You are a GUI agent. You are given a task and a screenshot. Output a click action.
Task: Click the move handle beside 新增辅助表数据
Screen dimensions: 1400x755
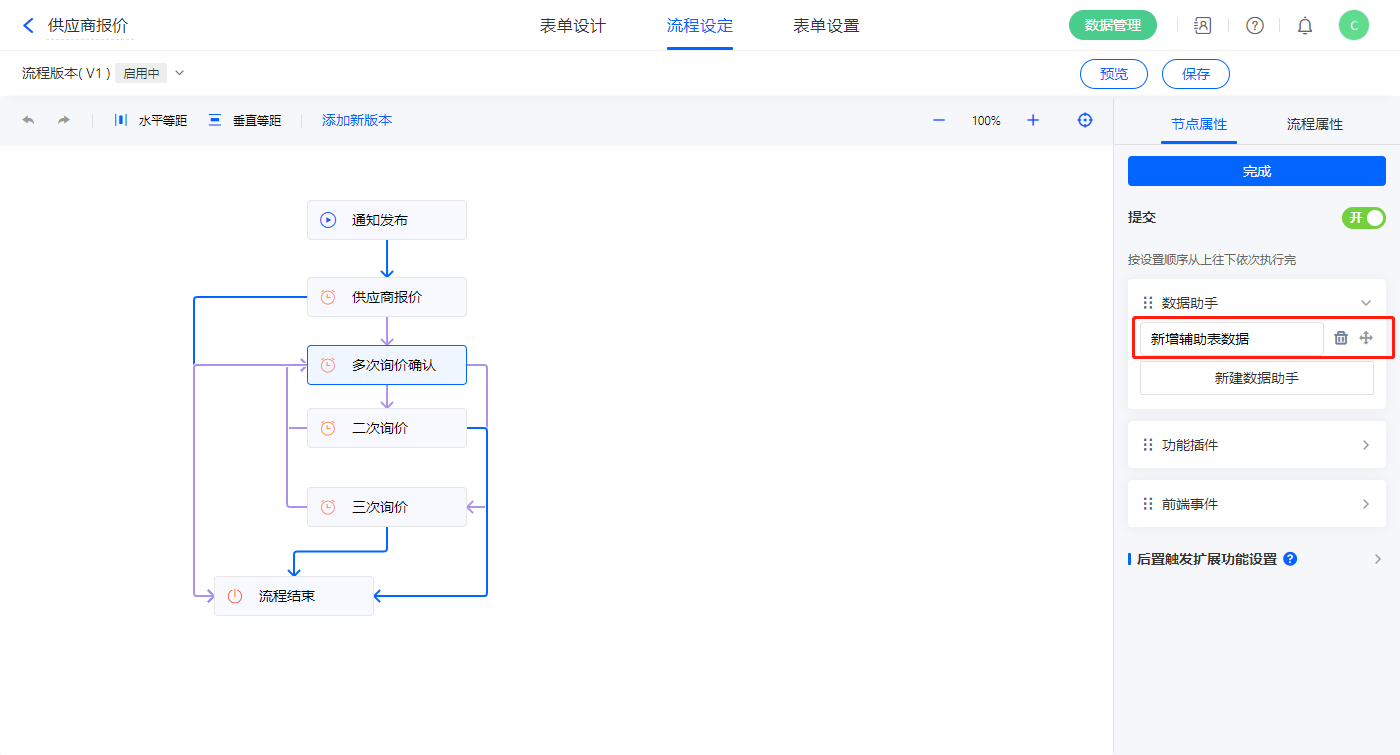1366,338
